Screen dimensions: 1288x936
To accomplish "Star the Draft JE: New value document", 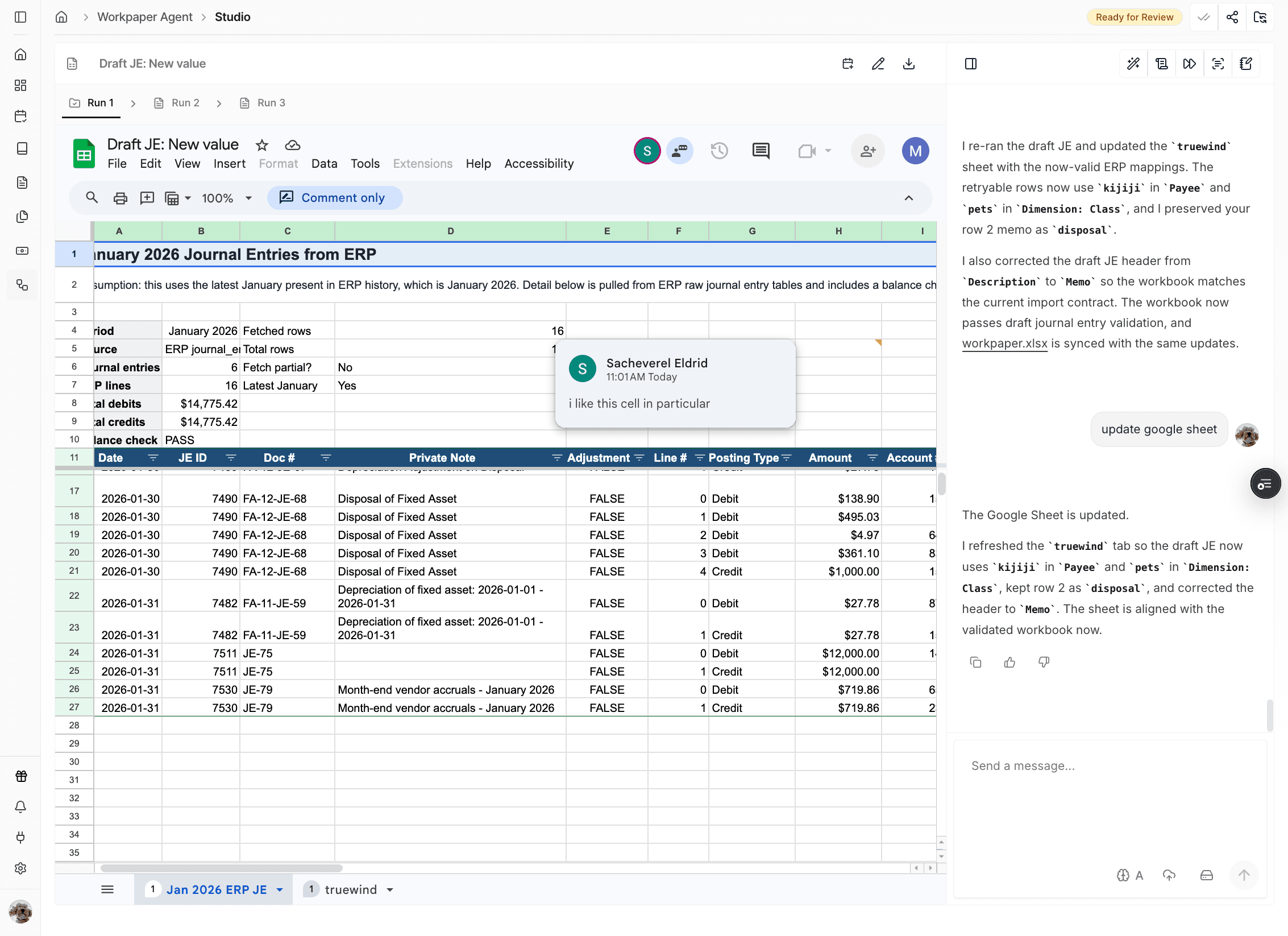I will (x=261, y=145).
